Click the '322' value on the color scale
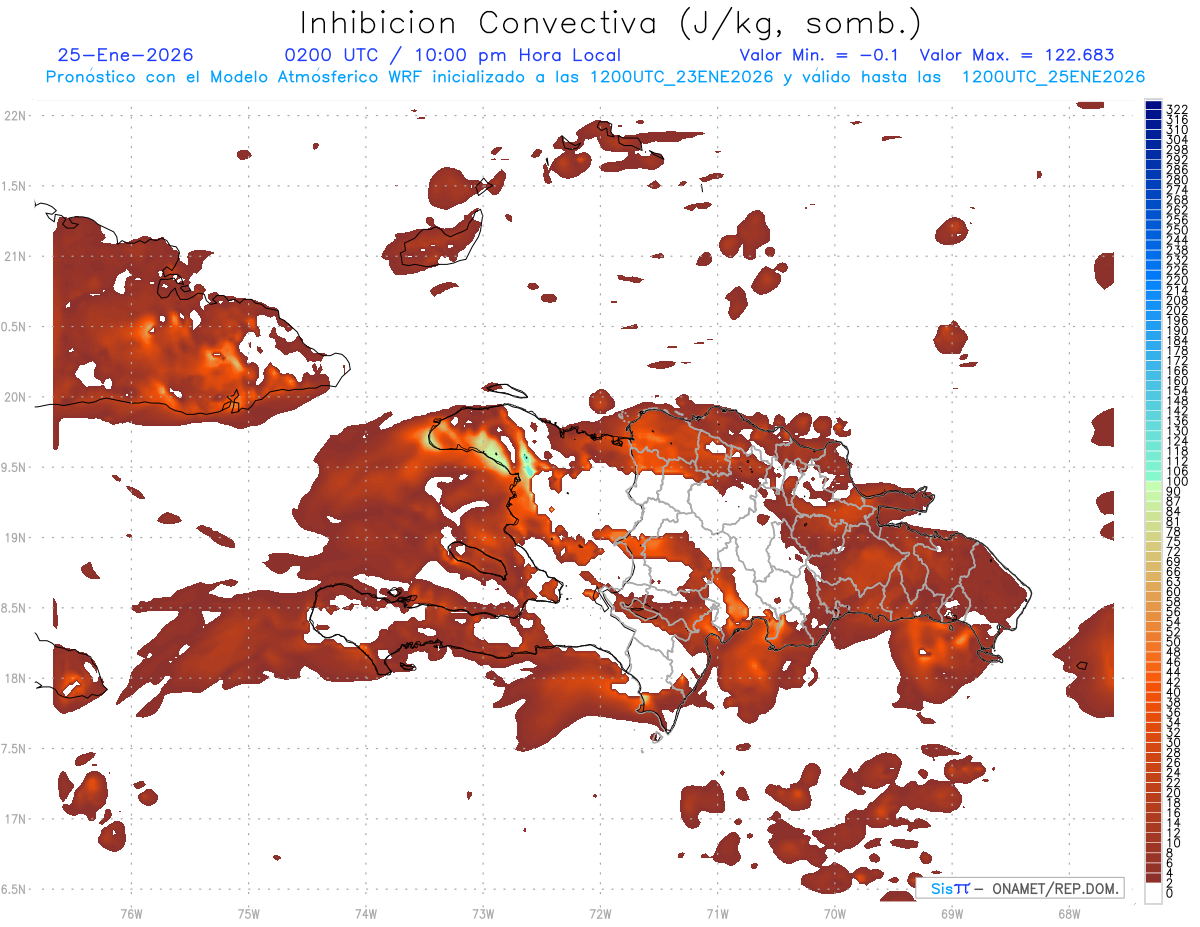This screenshot has height=927, width=1200. point(1176,108)
